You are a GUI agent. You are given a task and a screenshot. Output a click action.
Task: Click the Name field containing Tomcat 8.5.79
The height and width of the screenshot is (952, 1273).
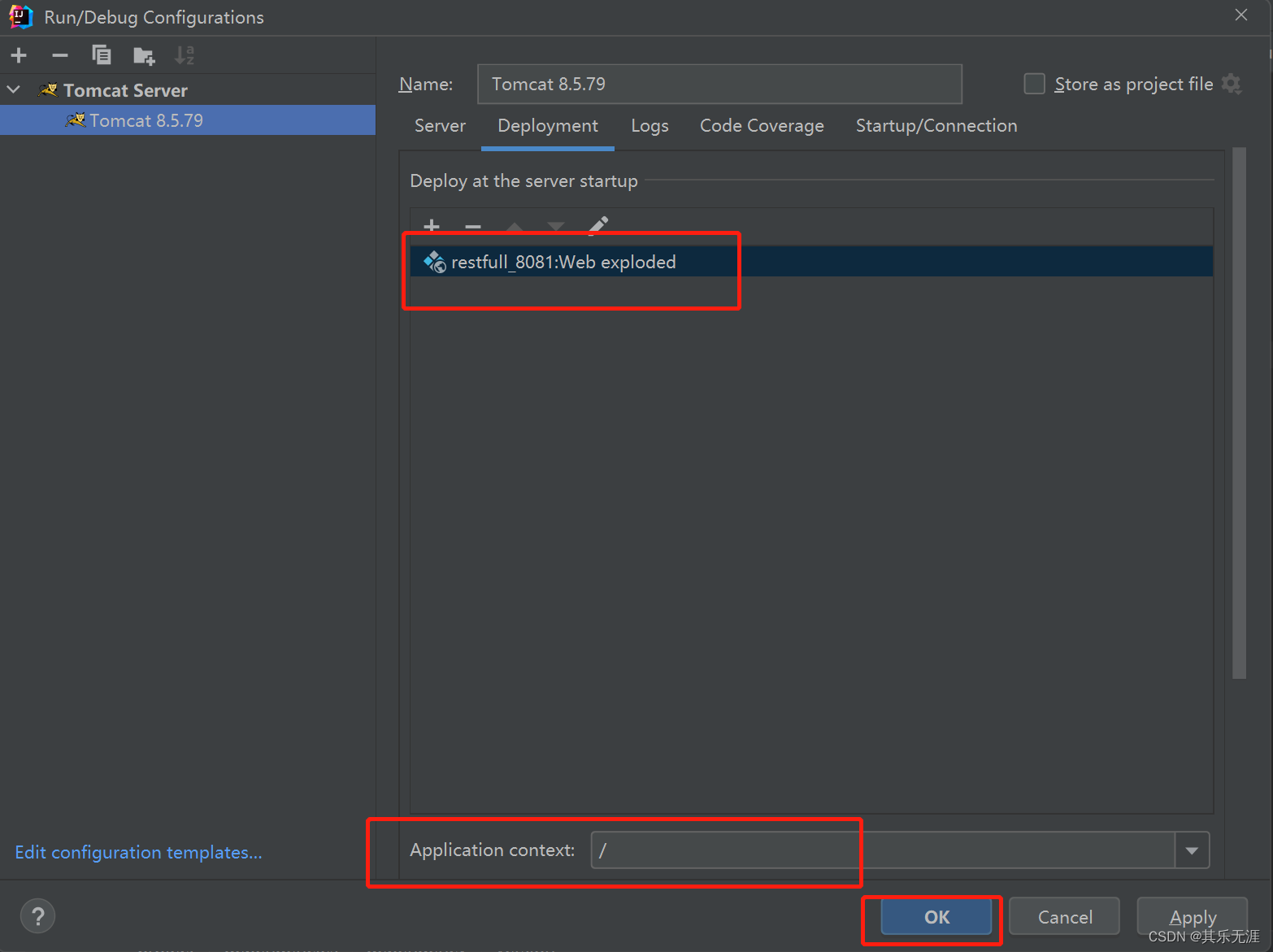point(719,84)
